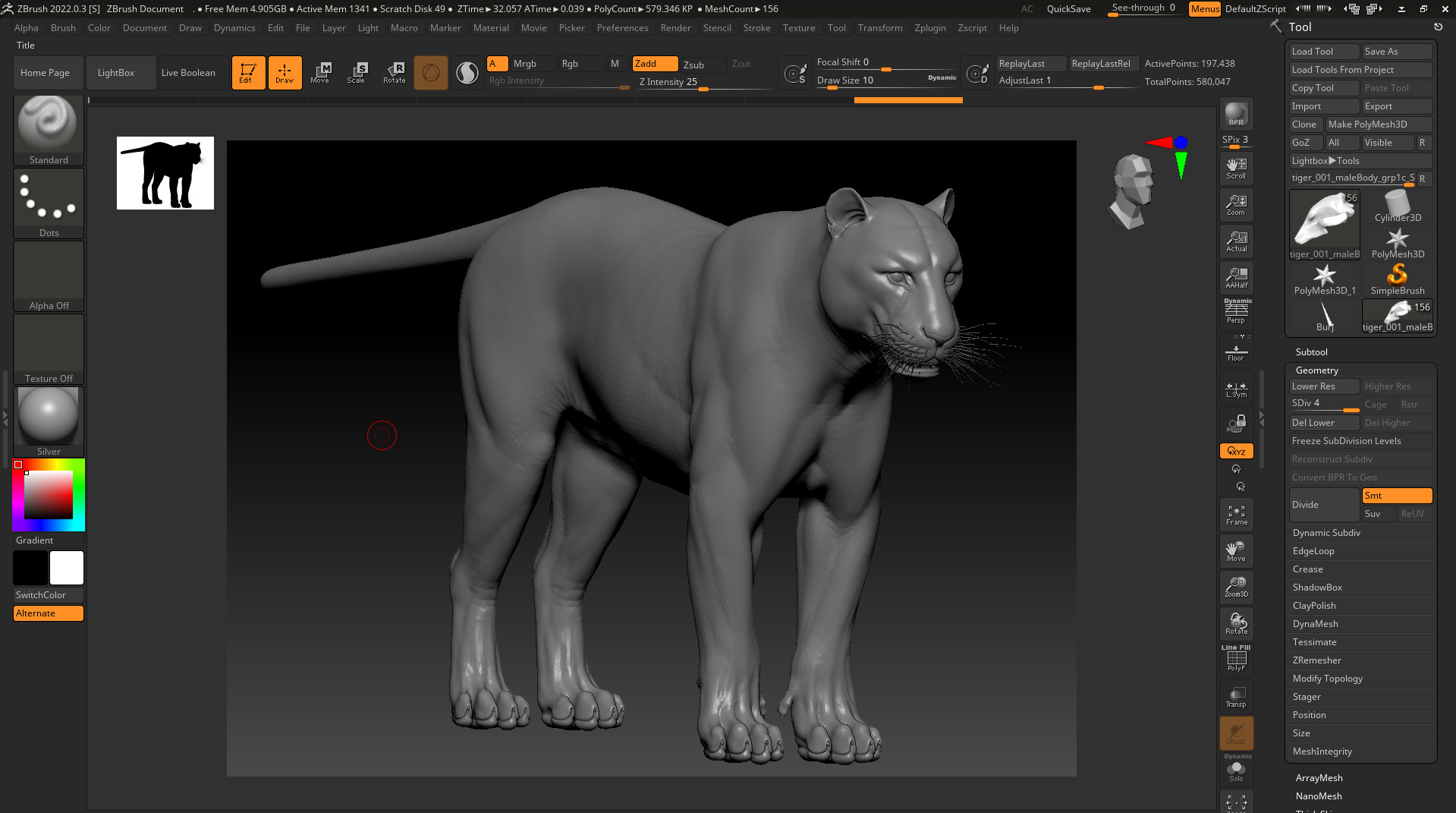Adjust the Draw Size slider
This screenshot has height=813, width=1456.
(886, 80)
